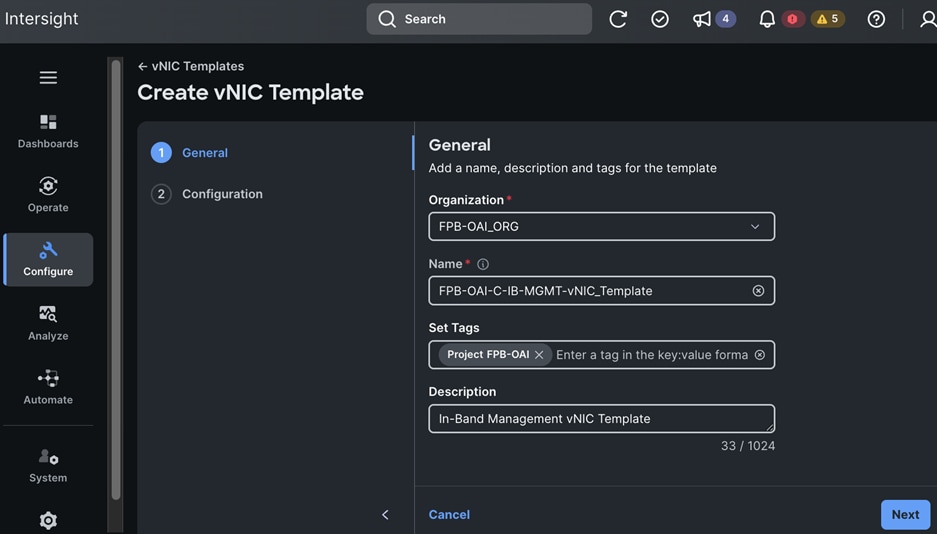
Task: Open the hamburger navigation menu
Action: pos(48,78)
